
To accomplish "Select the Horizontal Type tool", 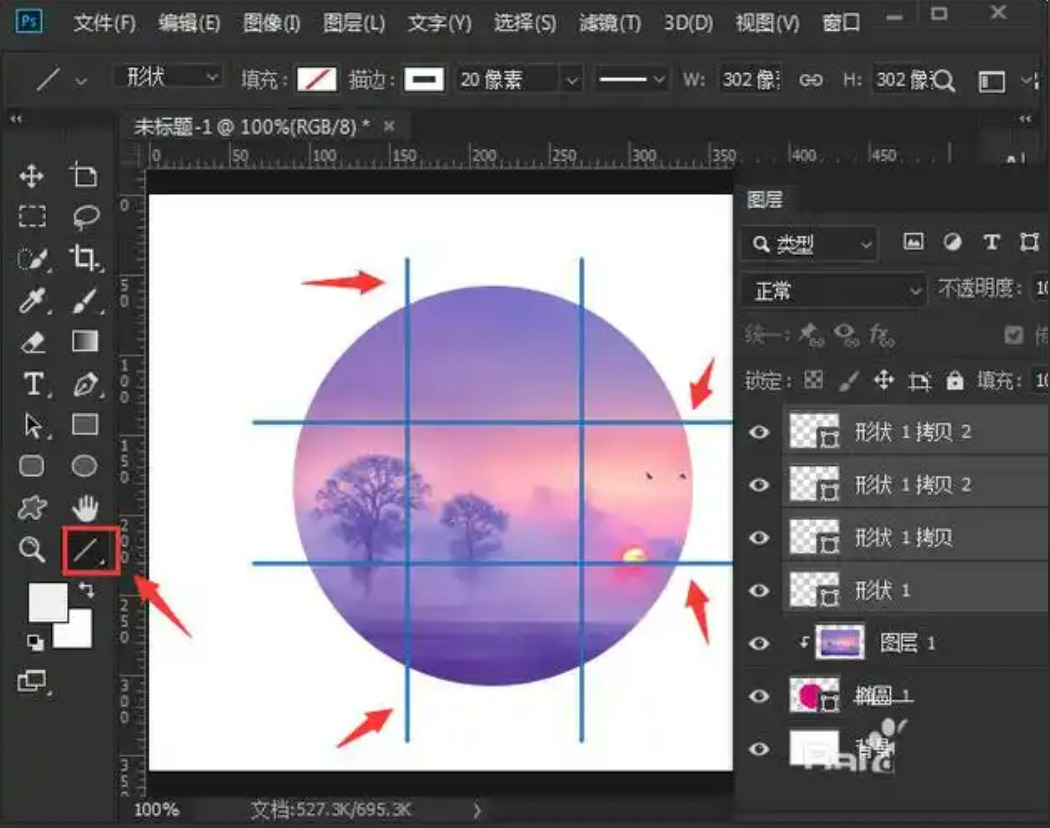I will coord(33,385).
